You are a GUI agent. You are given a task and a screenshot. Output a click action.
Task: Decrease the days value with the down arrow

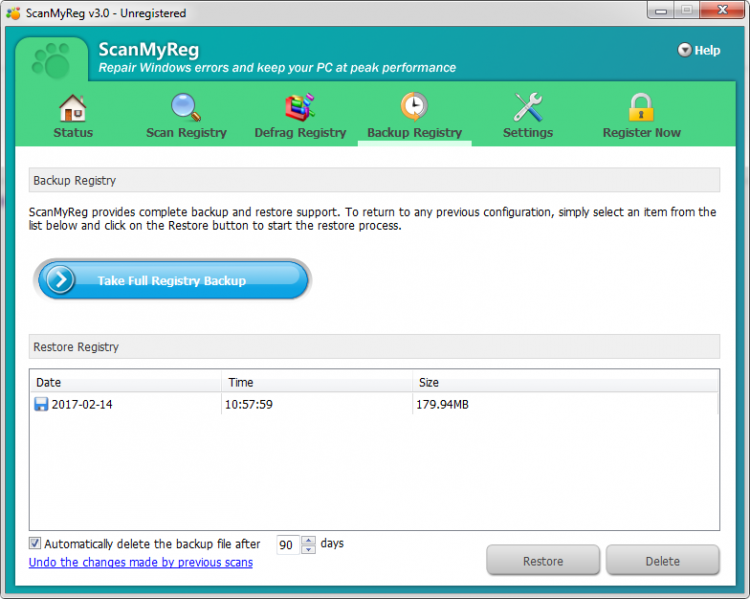309,549
